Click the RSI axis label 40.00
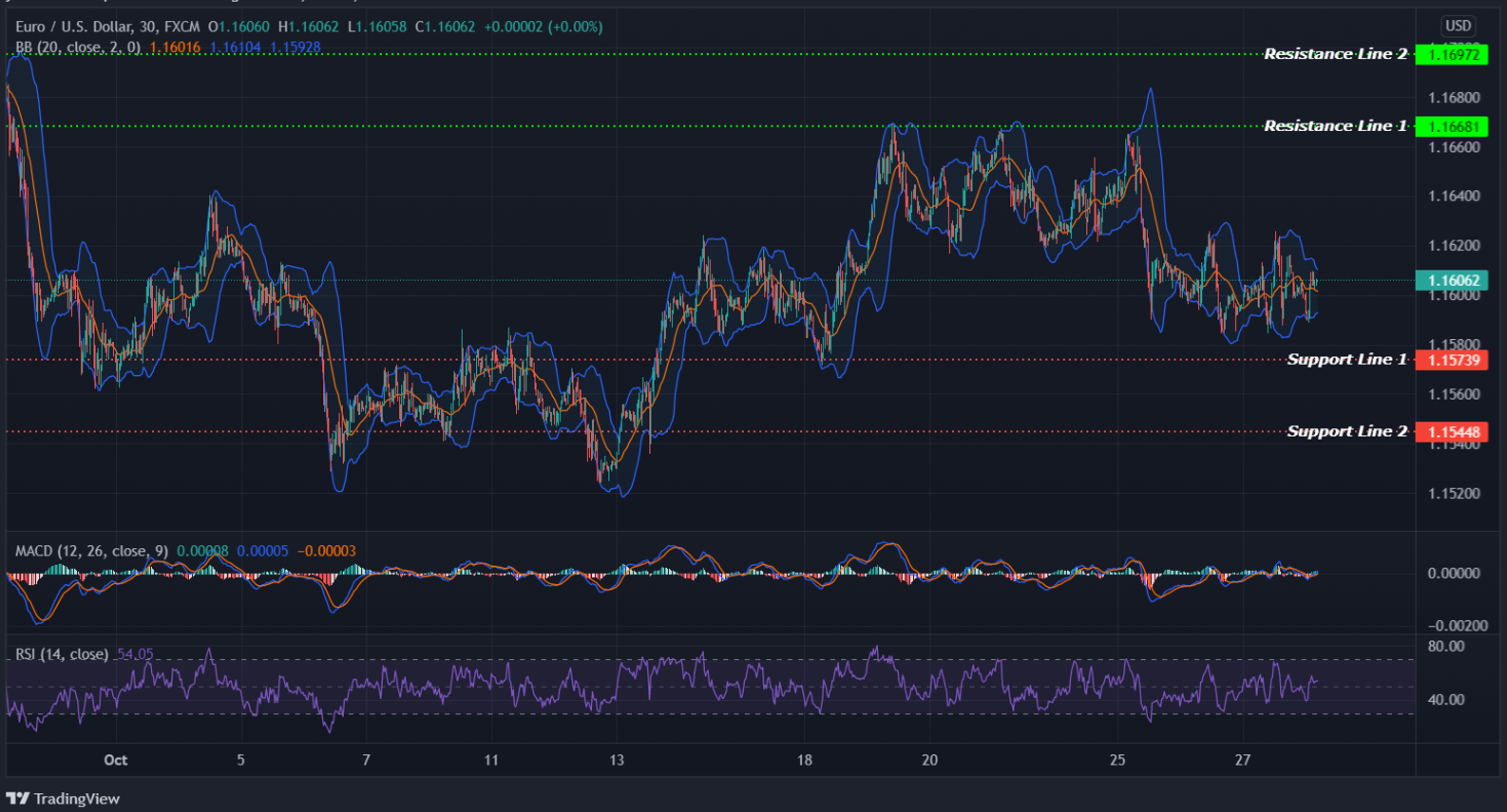The height and width of the screenshot is (812, 1507). point(1446,700)
